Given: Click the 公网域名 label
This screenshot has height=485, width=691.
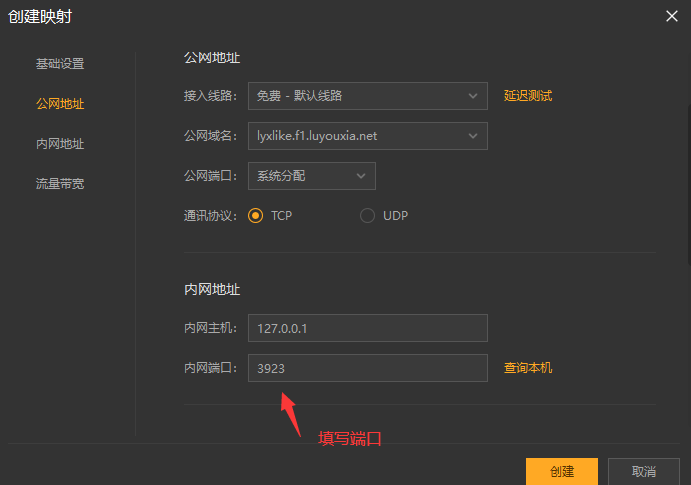Looking at the screenshot, I should (x=210, y=136).
